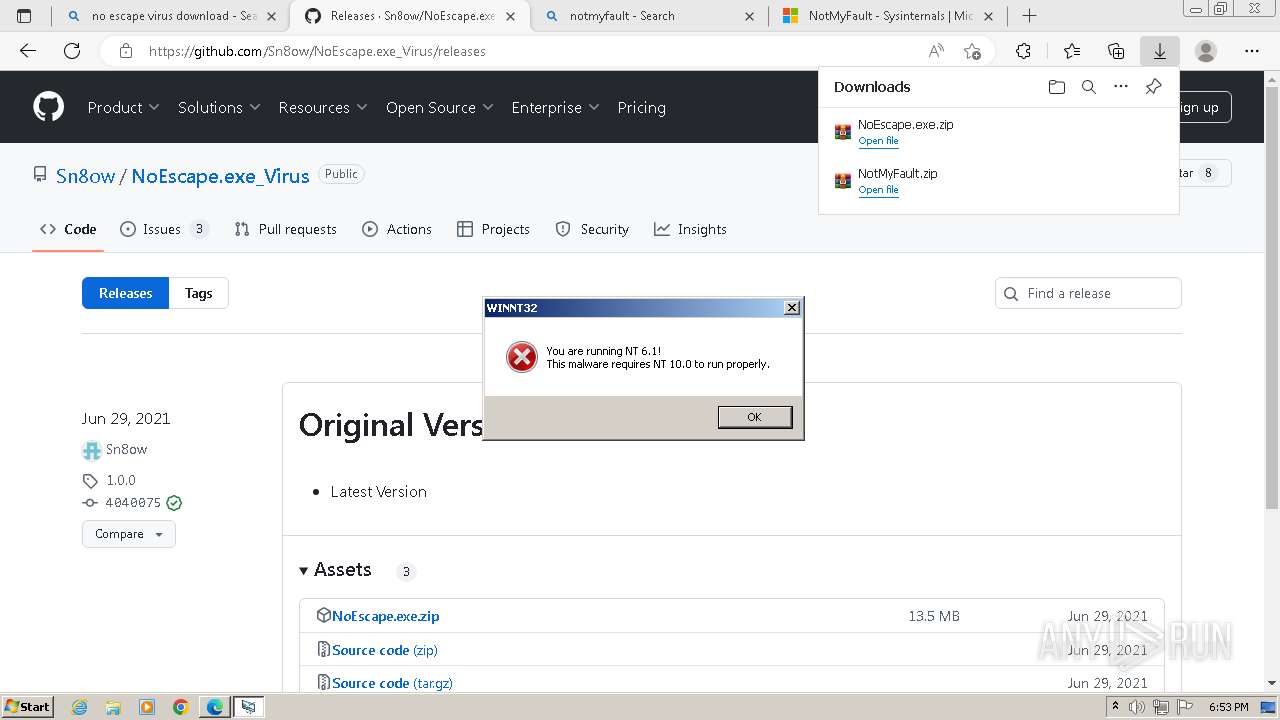The width and height of the screenshot is (1280, 720).
Task: Go back with the browser back arrow
Action: (x=28, y=51)
